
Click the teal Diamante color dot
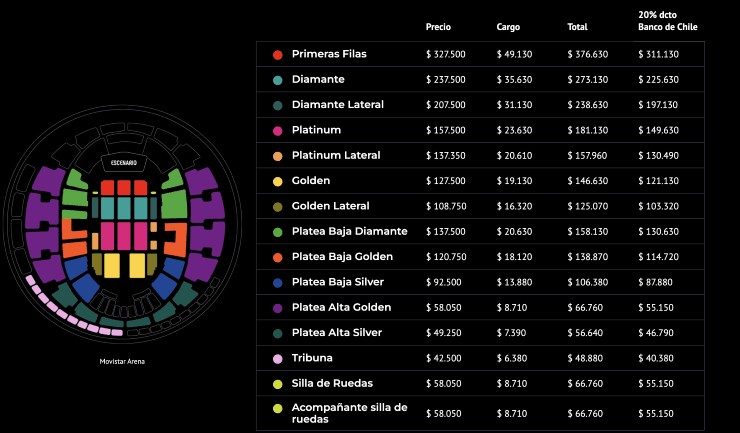point(277,79)
